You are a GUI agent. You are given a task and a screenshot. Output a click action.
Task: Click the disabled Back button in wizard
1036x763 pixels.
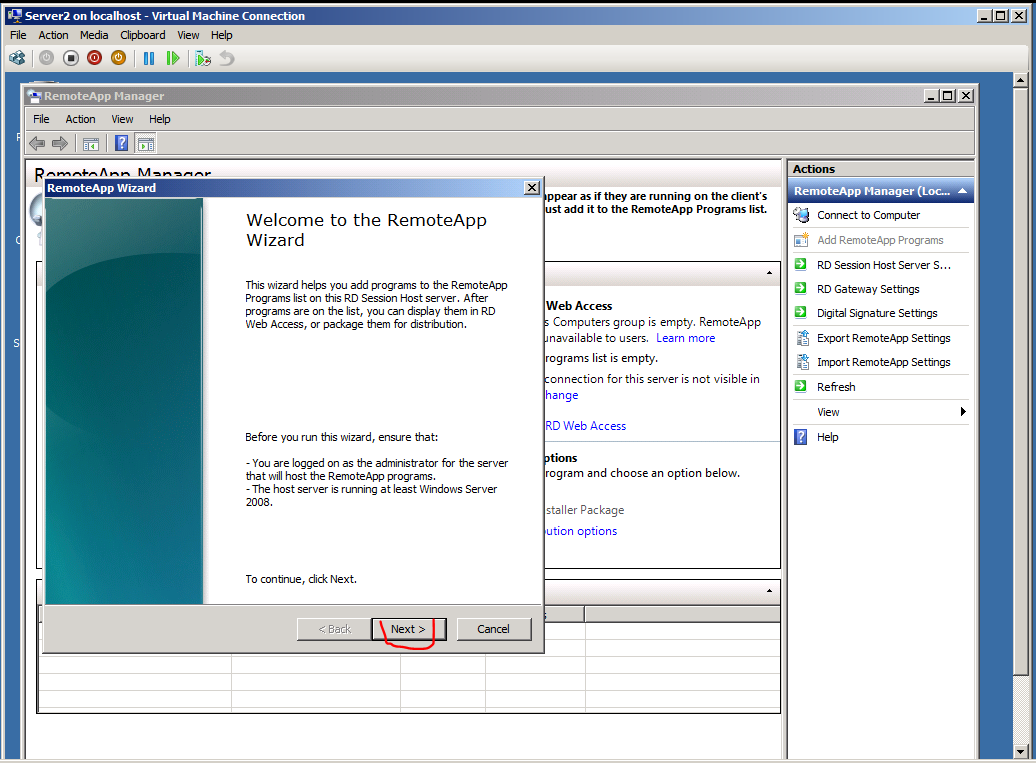pos(334,629)
